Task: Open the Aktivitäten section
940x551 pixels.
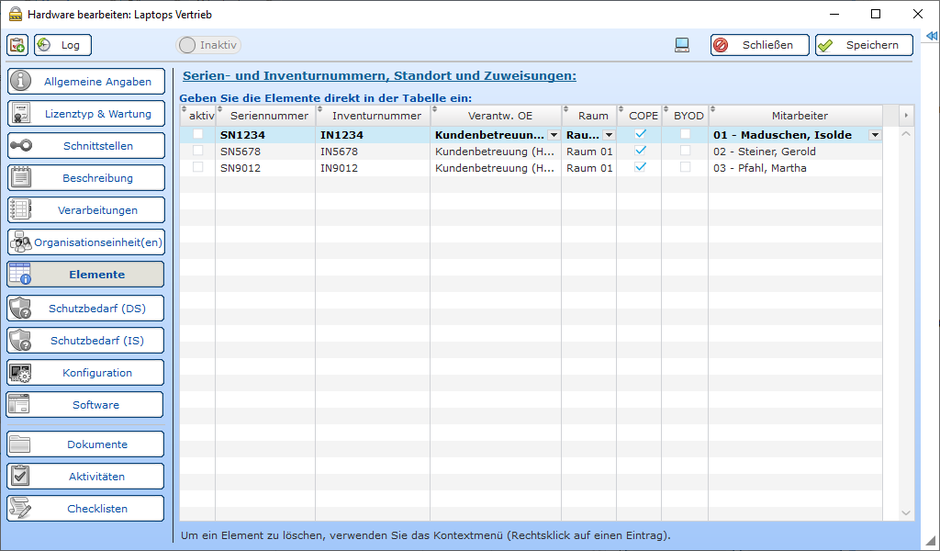Action: 86,476
